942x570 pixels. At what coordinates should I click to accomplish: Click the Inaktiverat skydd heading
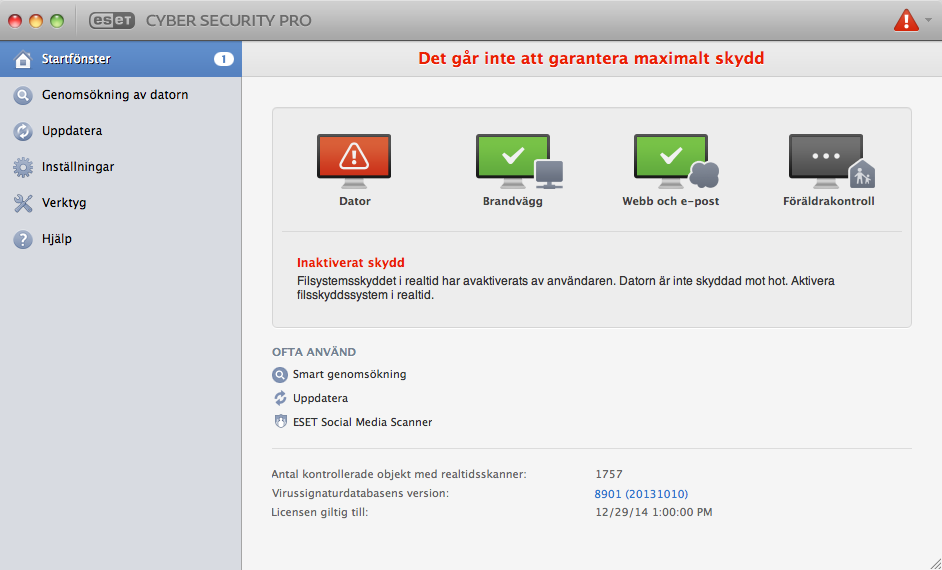pos(350,262)
